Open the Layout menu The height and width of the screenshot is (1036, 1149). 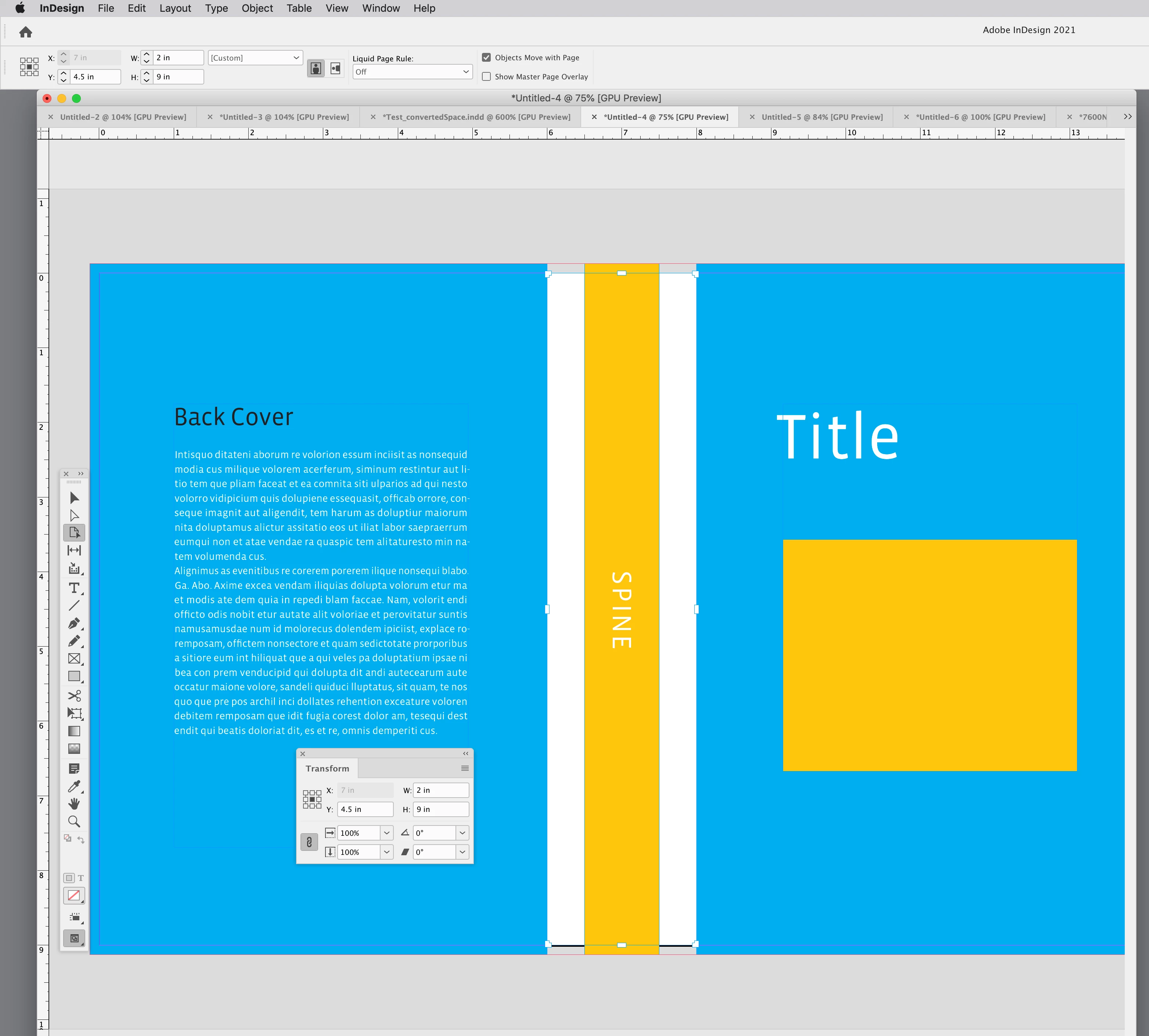(175, 8)
